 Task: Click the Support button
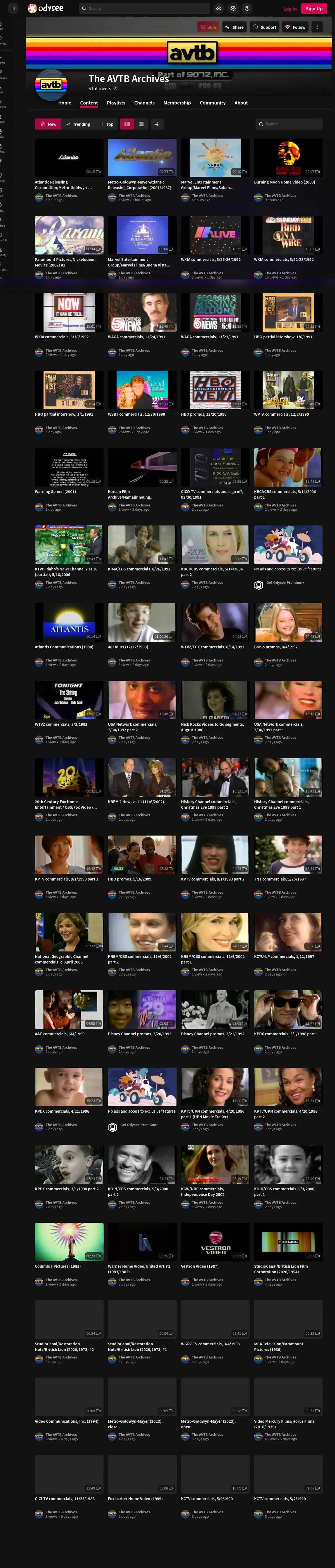pyautogui.click(x=264, y=27)
